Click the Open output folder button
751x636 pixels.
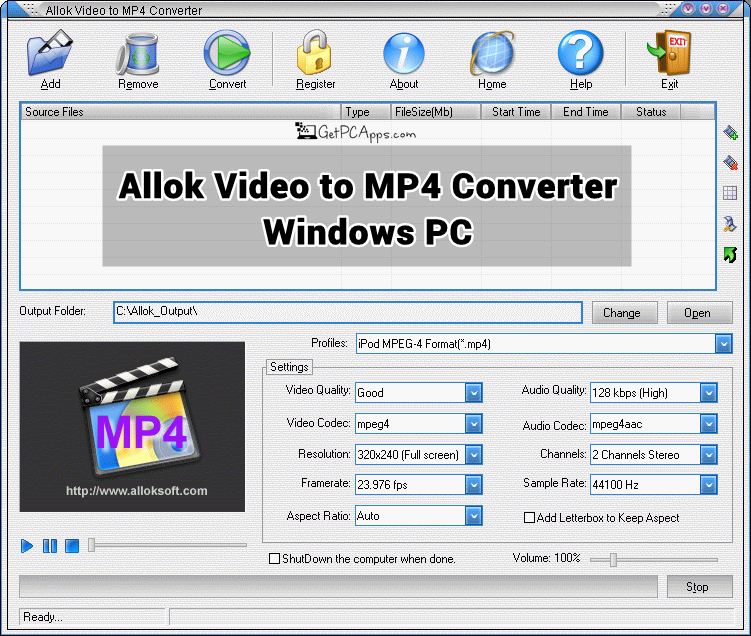(699, 313)
